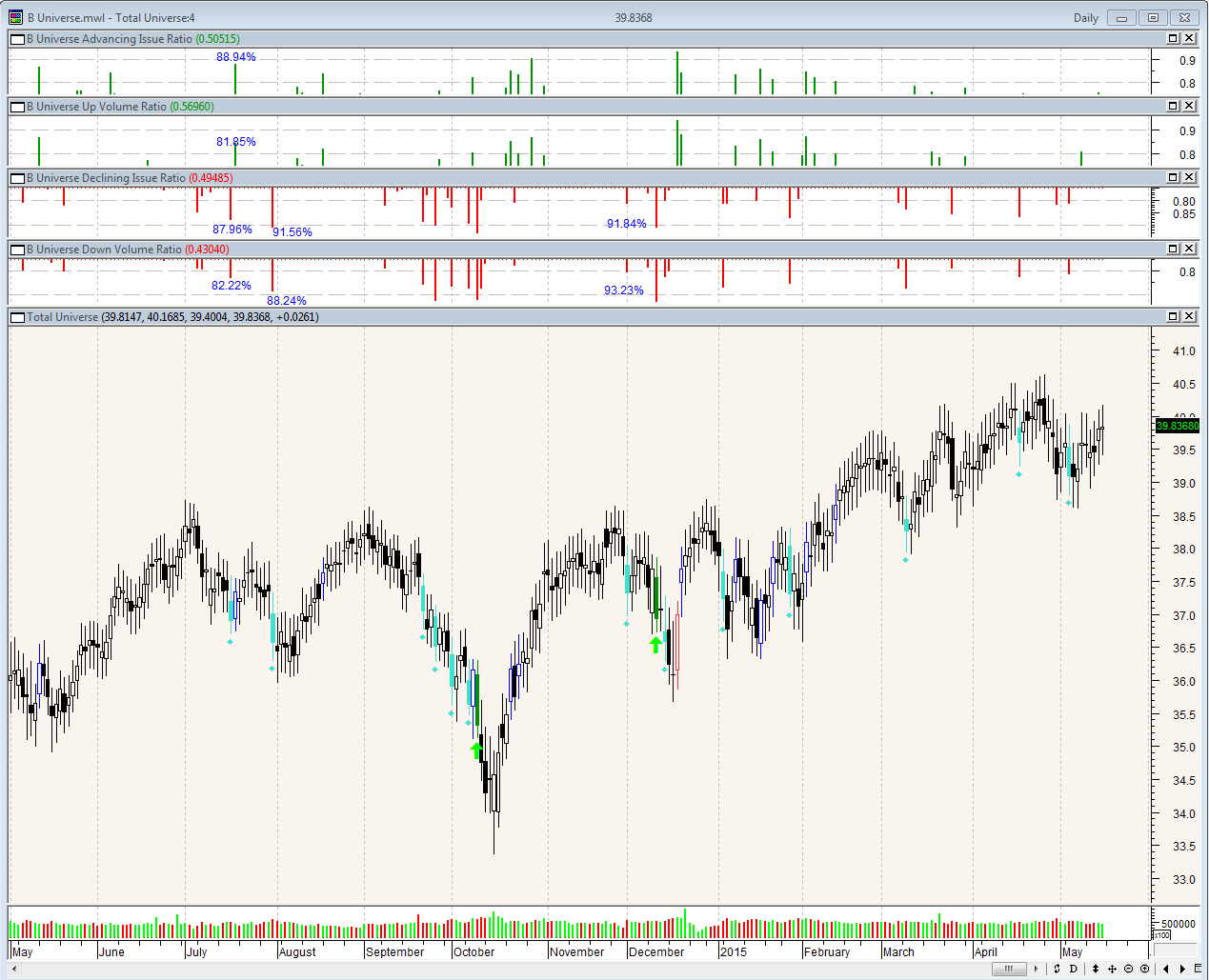Minimize the B Universe chart window
The width and height of the screenshot is (1209, 980).
click(x=1121, y=18)
